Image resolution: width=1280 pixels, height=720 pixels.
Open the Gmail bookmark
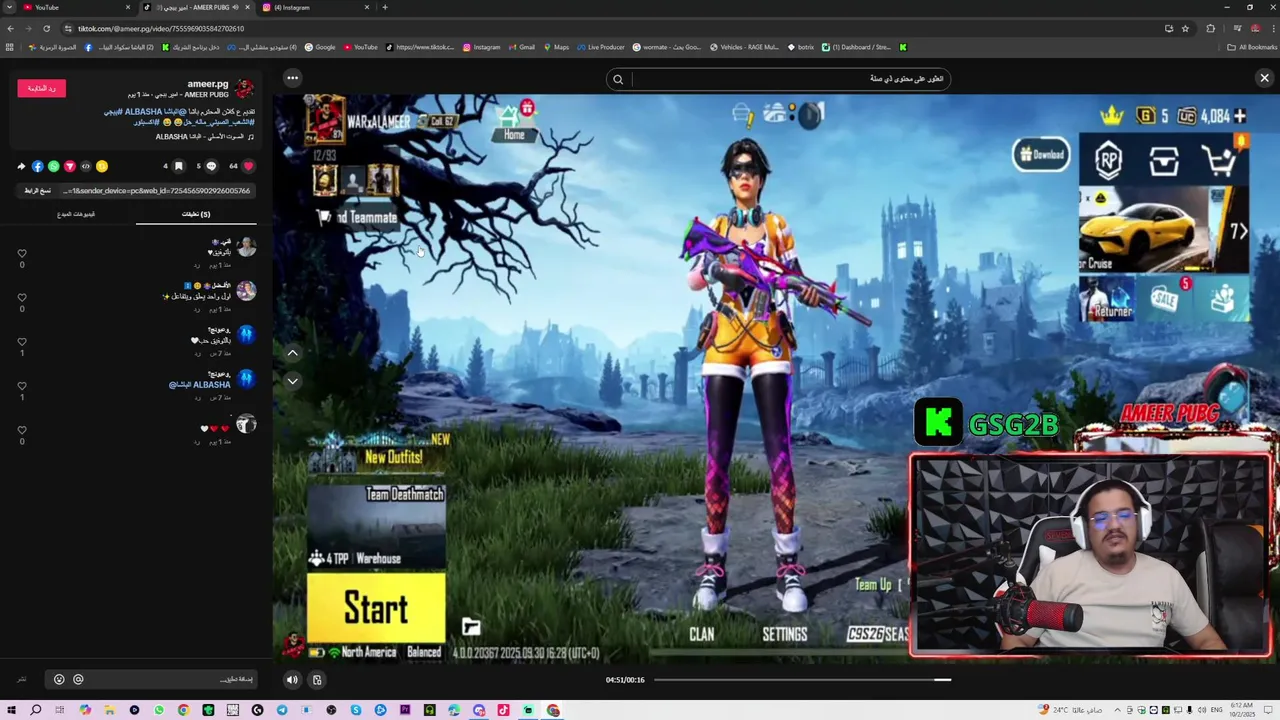tap(521, 47)
